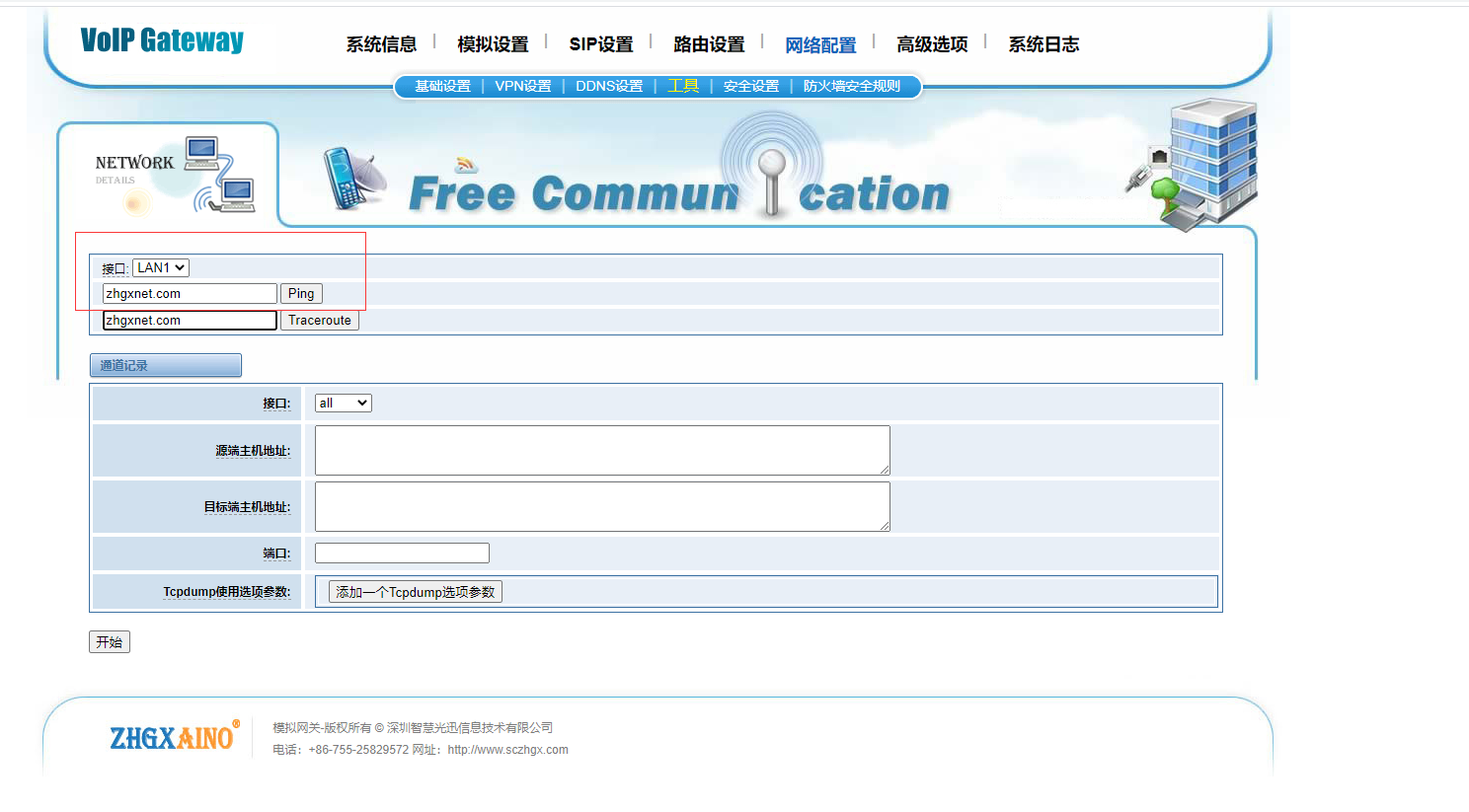Open 系统信息 menu
The width and height of the screenshot is (1469, 812).
tap(381, 44)
